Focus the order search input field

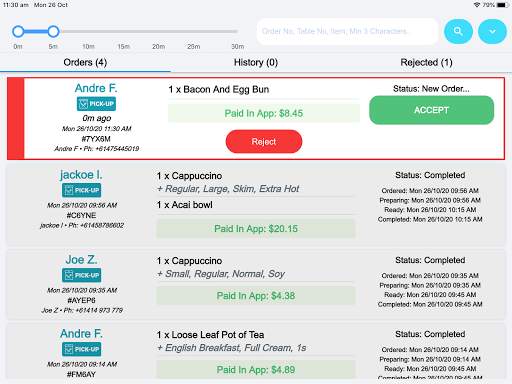(347, 31)
